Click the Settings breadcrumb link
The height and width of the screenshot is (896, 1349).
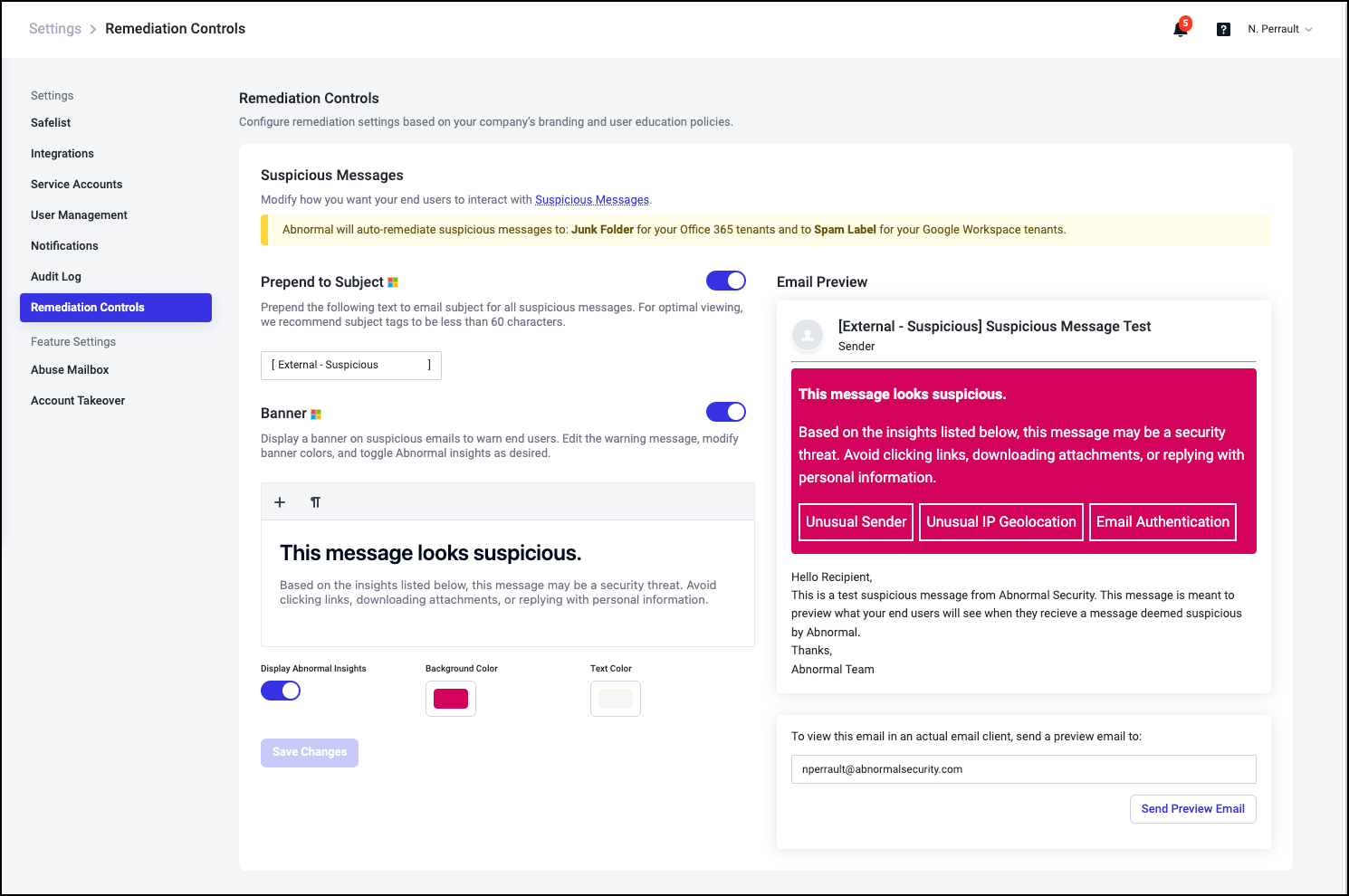pyautogui.click(x=55, y=29)
